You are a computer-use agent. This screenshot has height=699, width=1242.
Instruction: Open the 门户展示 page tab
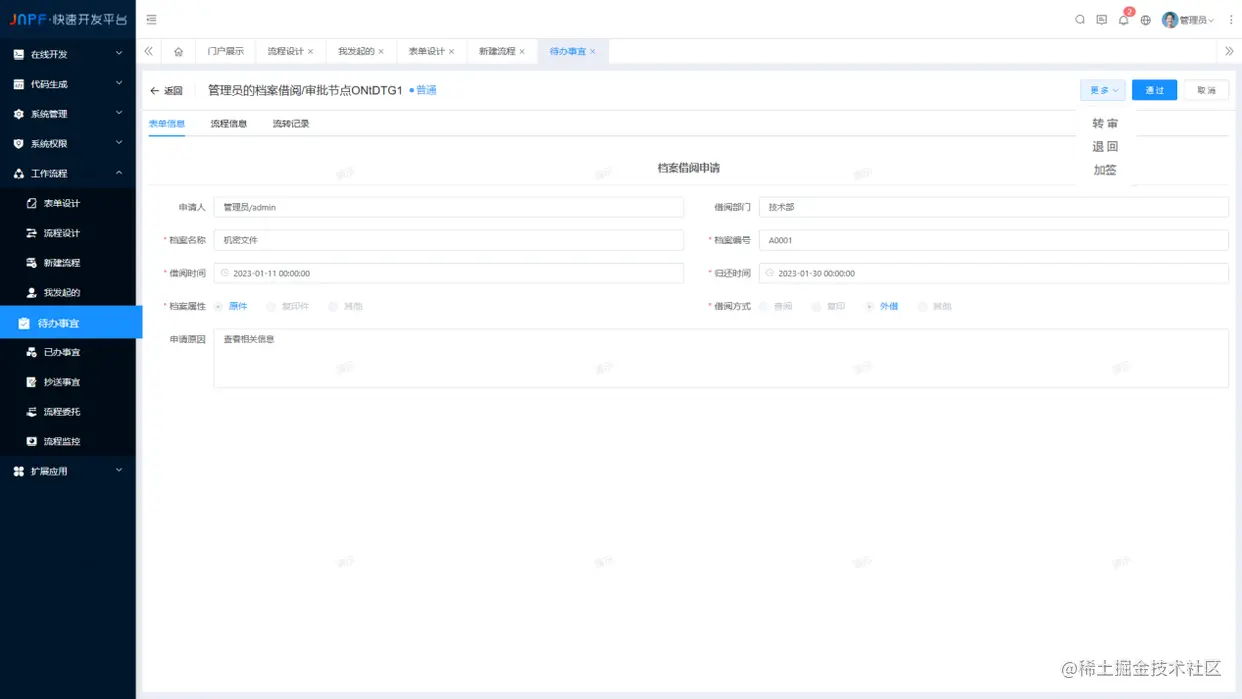click(x=225, y=51)
